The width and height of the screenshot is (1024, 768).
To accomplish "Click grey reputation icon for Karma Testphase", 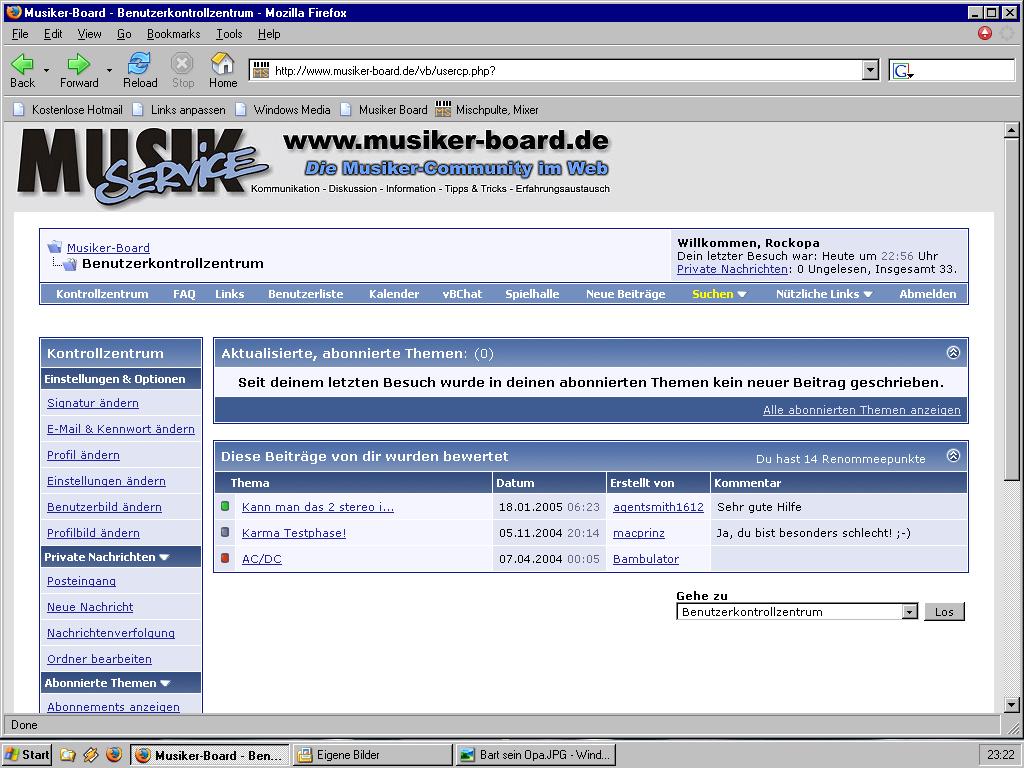I will [x=225, y=532].
